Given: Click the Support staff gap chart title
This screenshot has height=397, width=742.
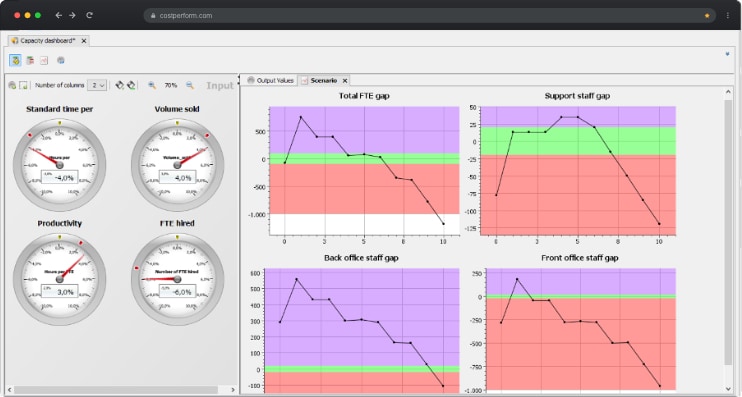Looking at the screenshot, I should click(x=577, y=96).
